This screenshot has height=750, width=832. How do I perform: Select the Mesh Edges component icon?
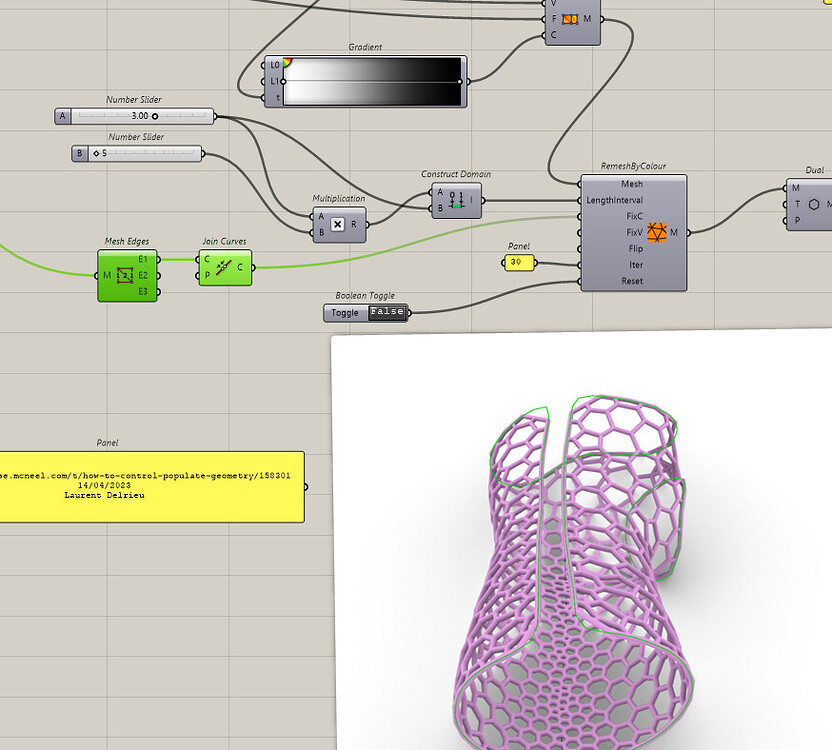[125, 273]
